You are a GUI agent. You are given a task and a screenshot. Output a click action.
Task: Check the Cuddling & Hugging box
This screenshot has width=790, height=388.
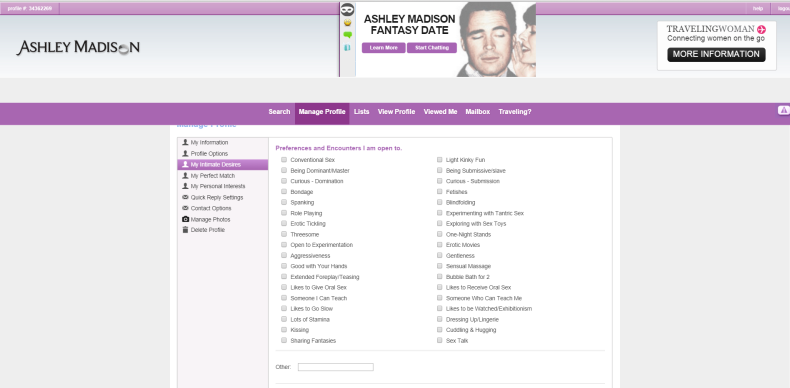[439, 330]
